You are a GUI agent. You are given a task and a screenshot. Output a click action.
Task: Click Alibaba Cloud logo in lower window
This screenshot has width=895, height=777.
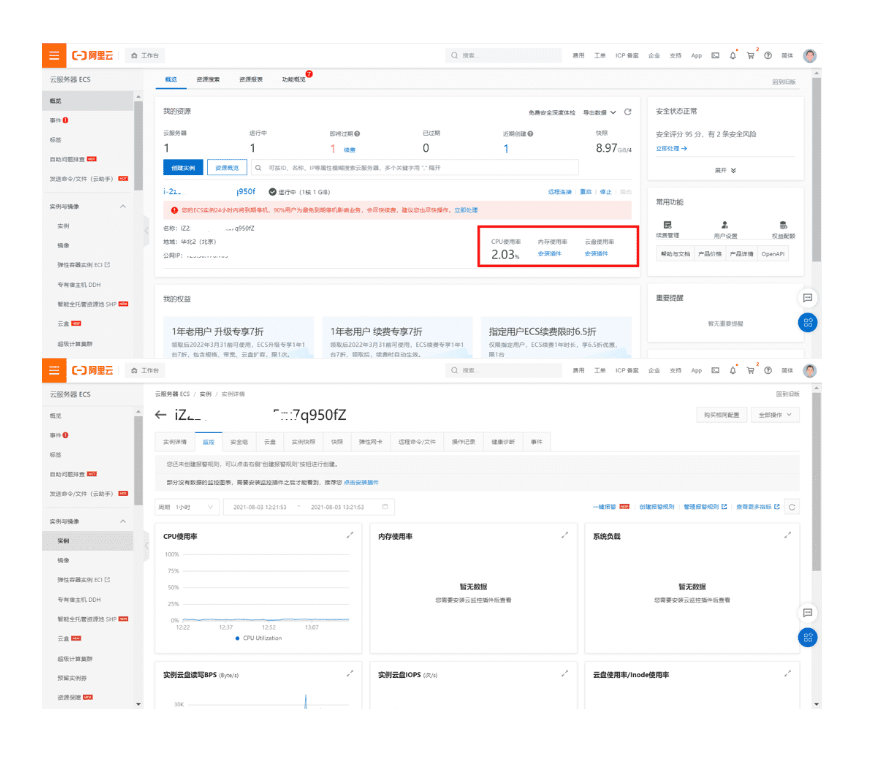[x=92, y=371]
